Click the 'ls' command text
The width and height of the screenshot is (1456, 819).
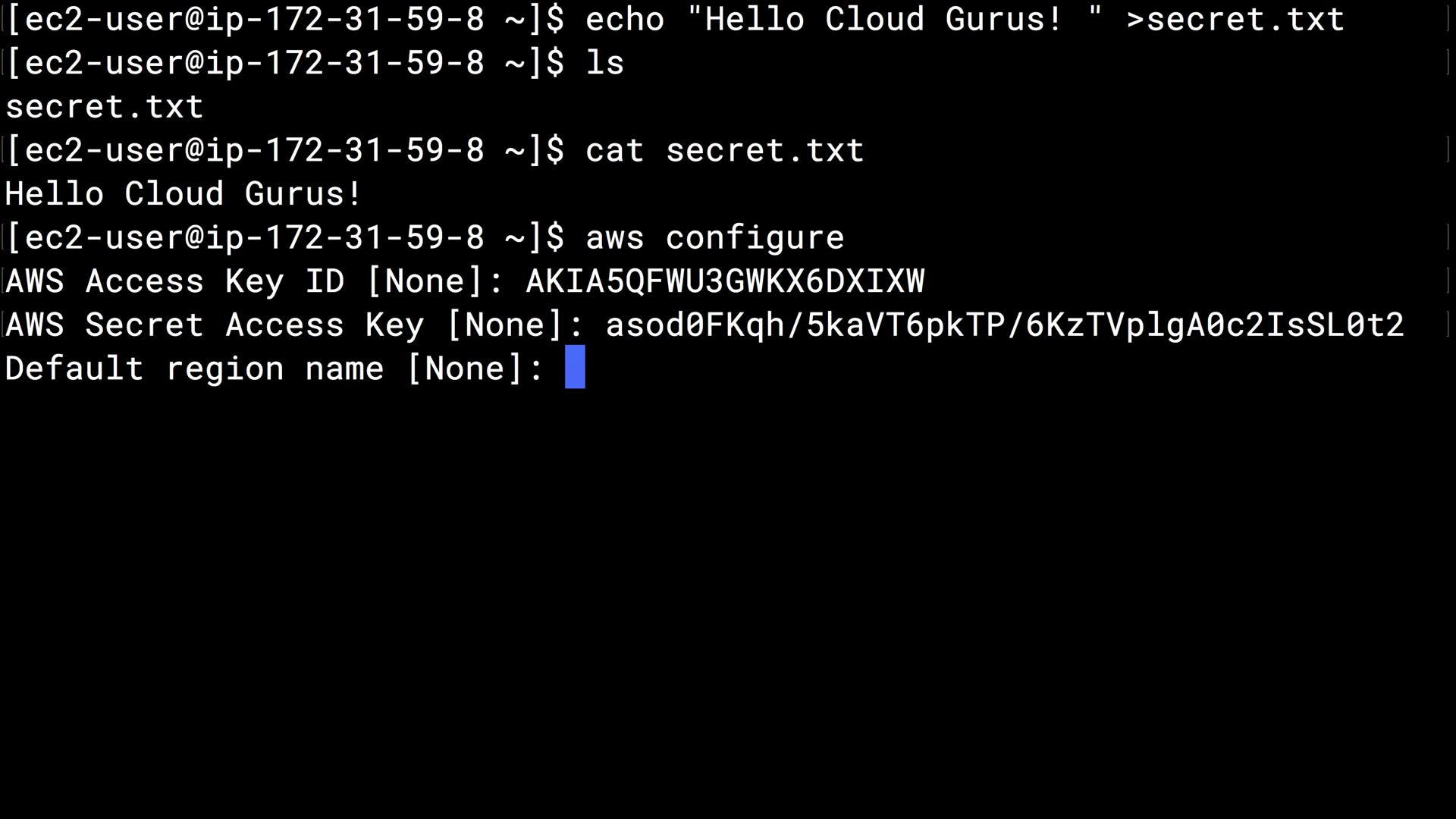(x=604, y=63)
